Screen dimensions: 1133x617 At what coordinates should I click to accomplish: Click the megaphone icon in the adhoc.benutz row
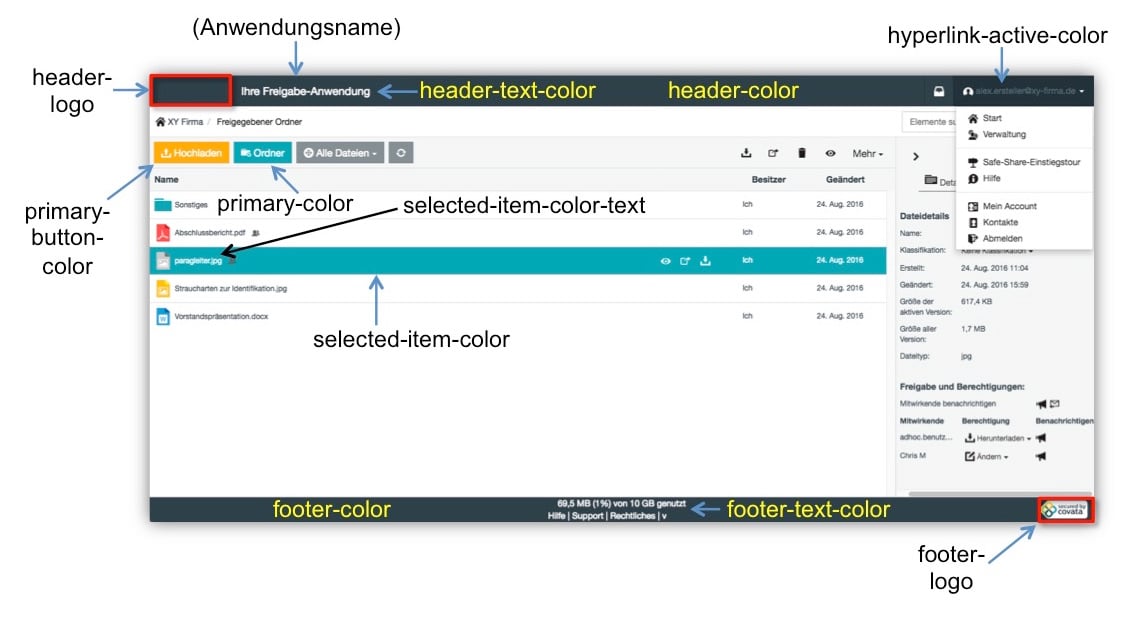1041,438
